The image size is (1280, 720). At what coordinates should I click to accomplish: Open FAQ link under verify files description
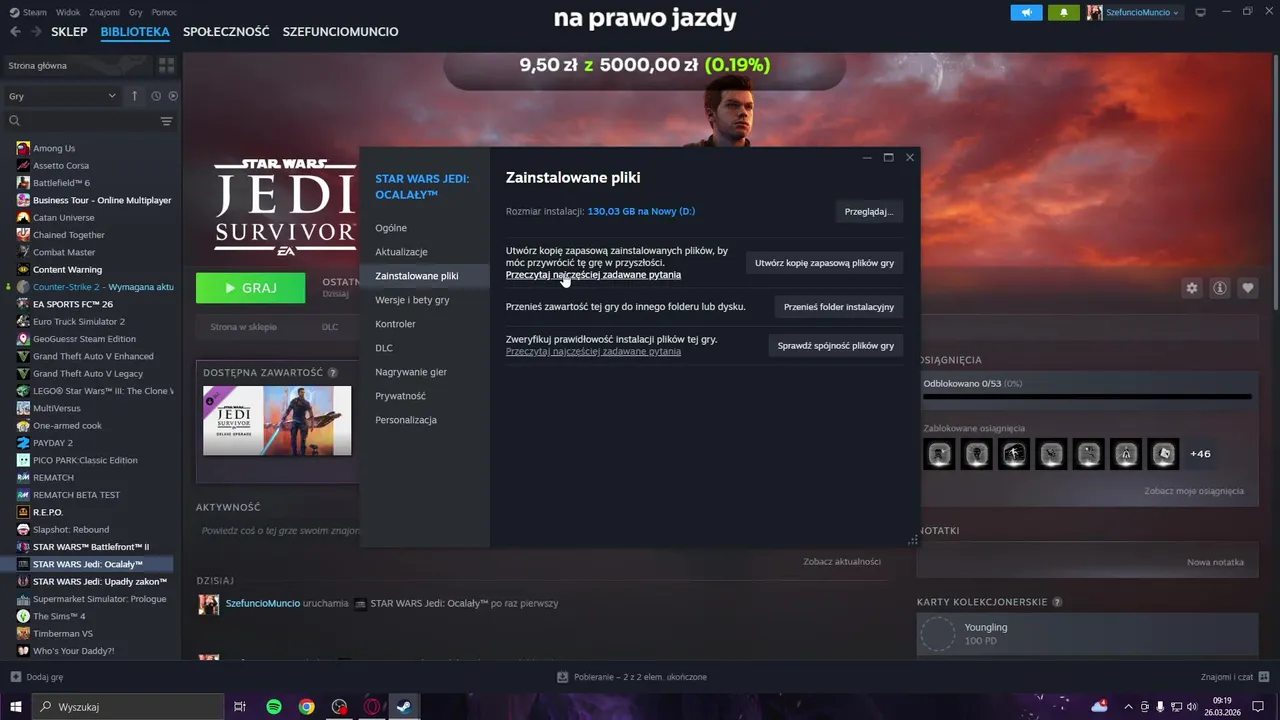593,352
